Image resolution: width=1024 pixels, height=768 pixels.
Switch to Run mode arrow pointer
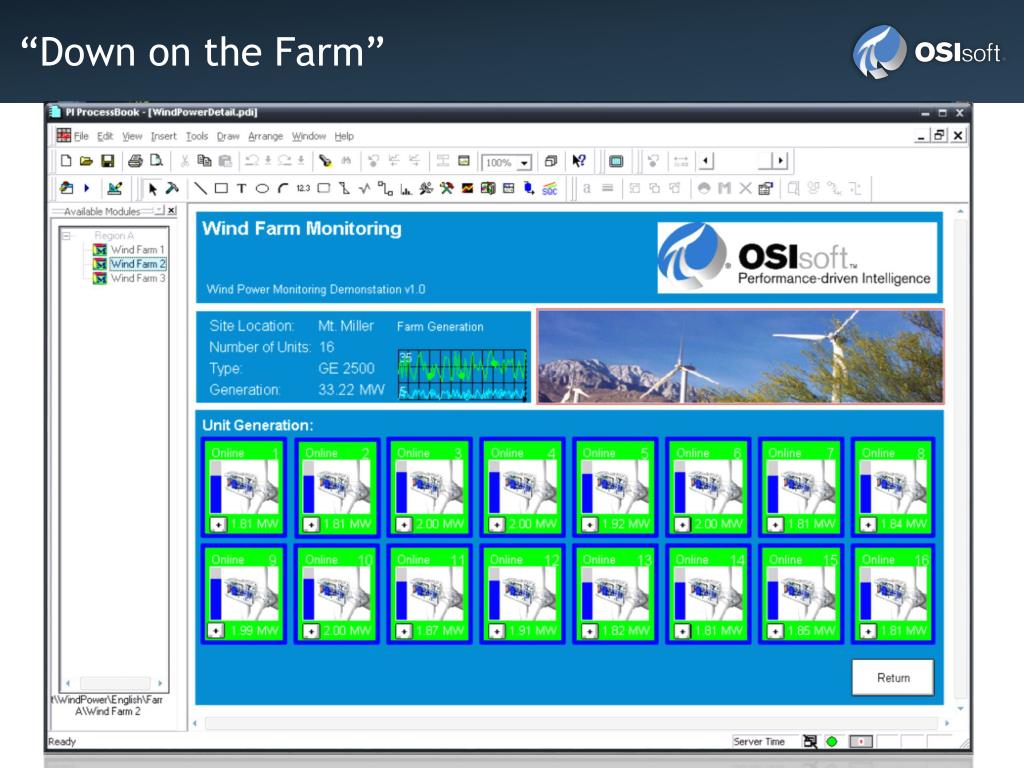coord(152,189)
